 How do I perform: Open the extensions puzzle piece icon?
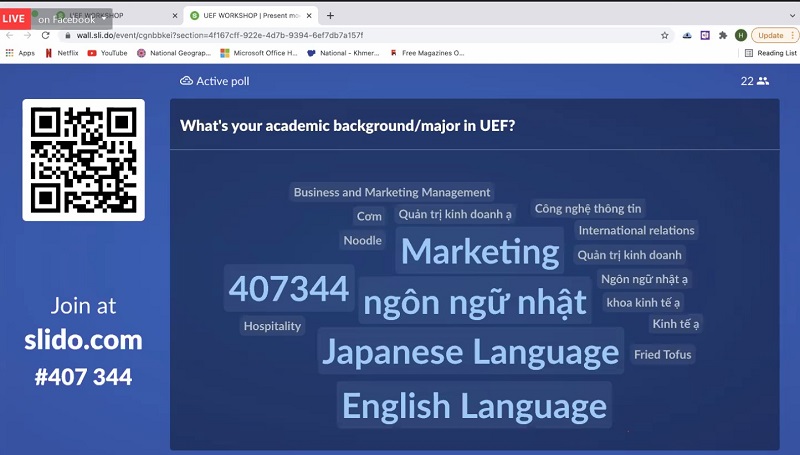click(723, 35)
